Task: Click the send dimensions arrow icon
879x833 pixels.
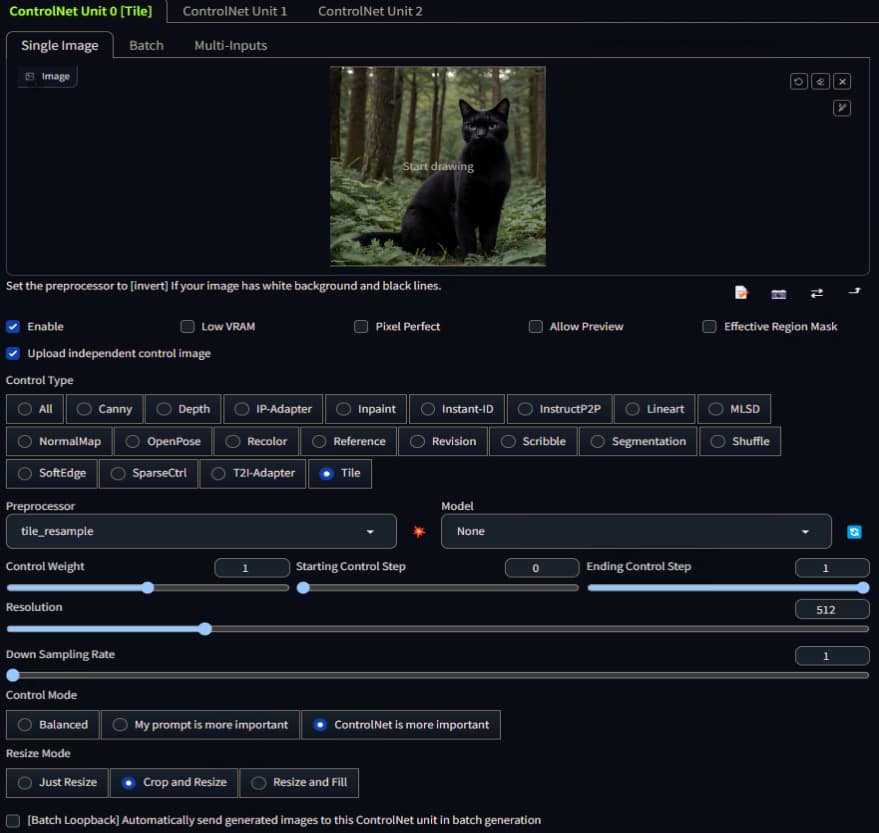Action: click(x=854, y=292)
